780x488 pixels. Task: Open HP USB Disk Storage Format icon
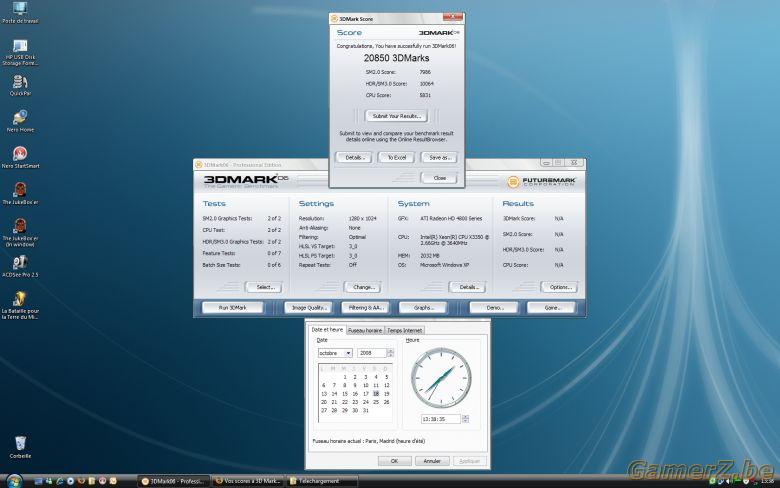tap(20, 53)
